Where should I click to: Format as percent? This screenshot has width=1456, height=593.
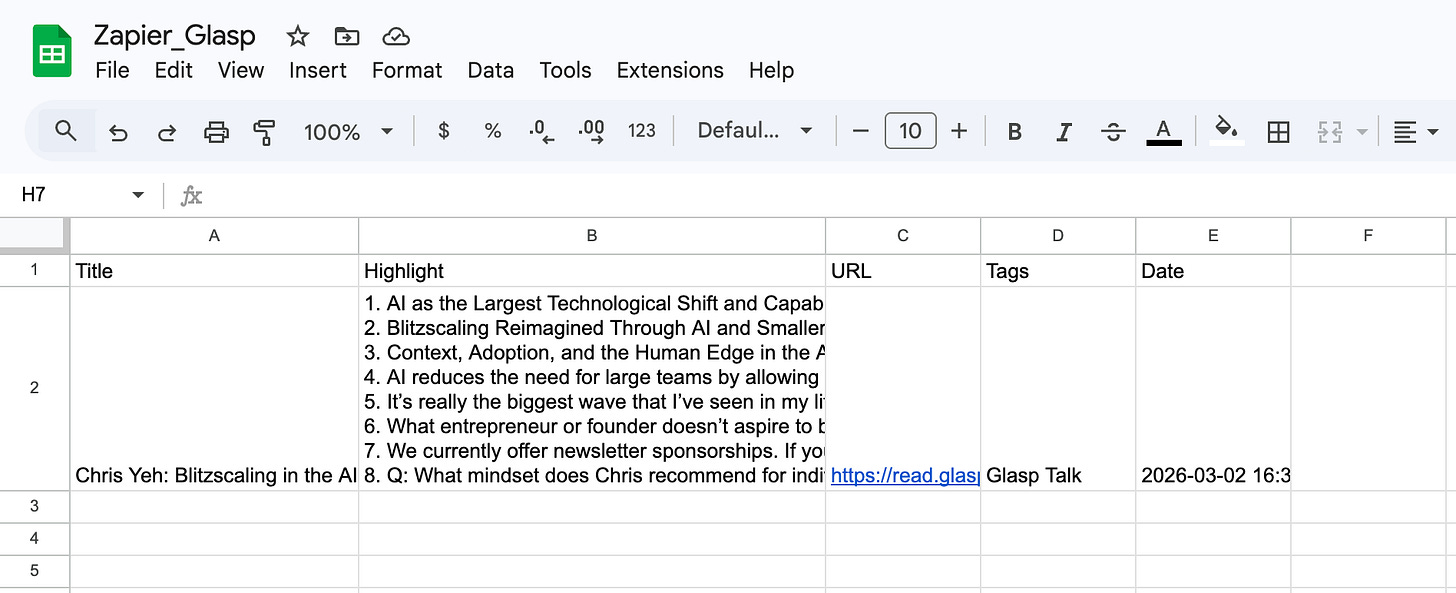click(x=492, y=131)
